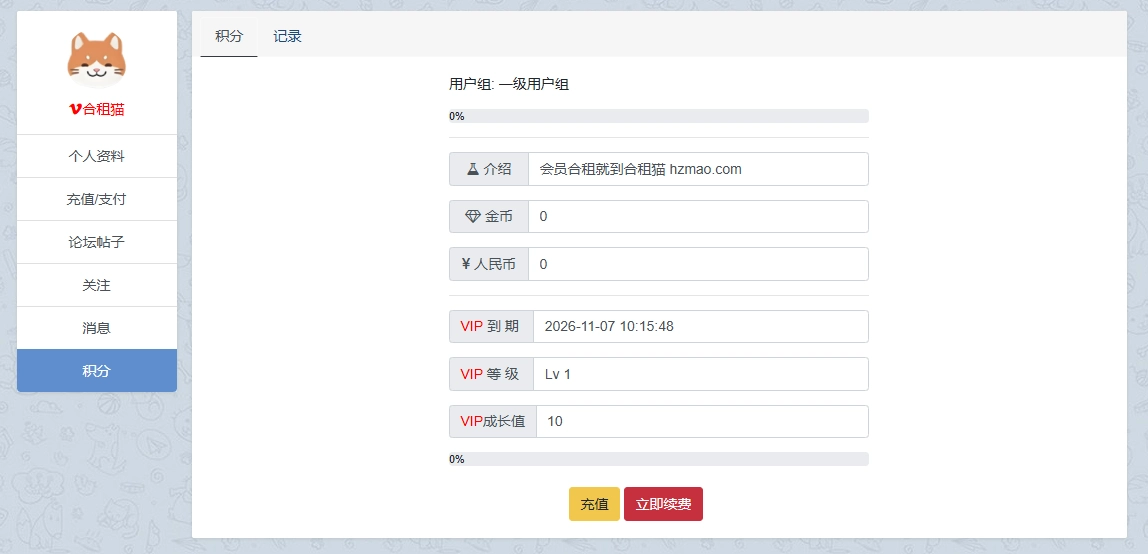Select 论坛帖子 from the sidebar
Viewport: 1148px width, 554px height.
point(97,242)
